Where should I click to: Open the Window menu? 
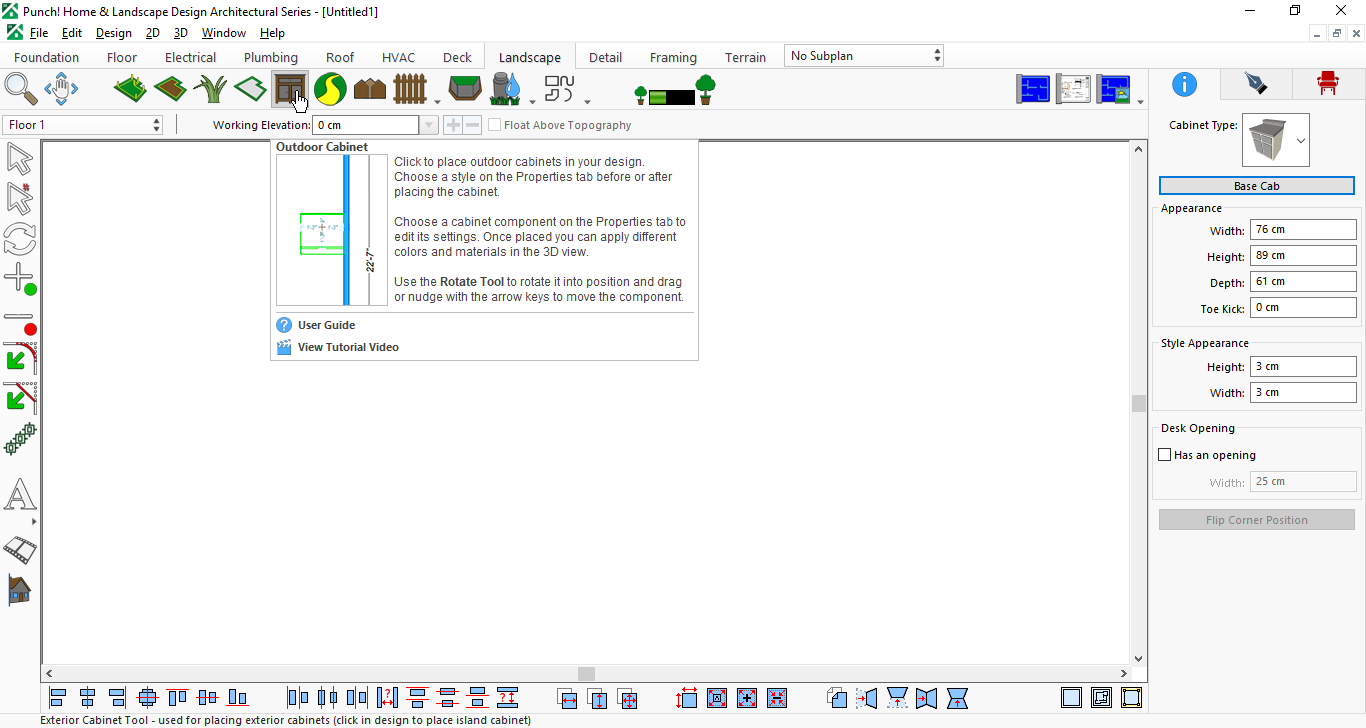click(224, 33)
